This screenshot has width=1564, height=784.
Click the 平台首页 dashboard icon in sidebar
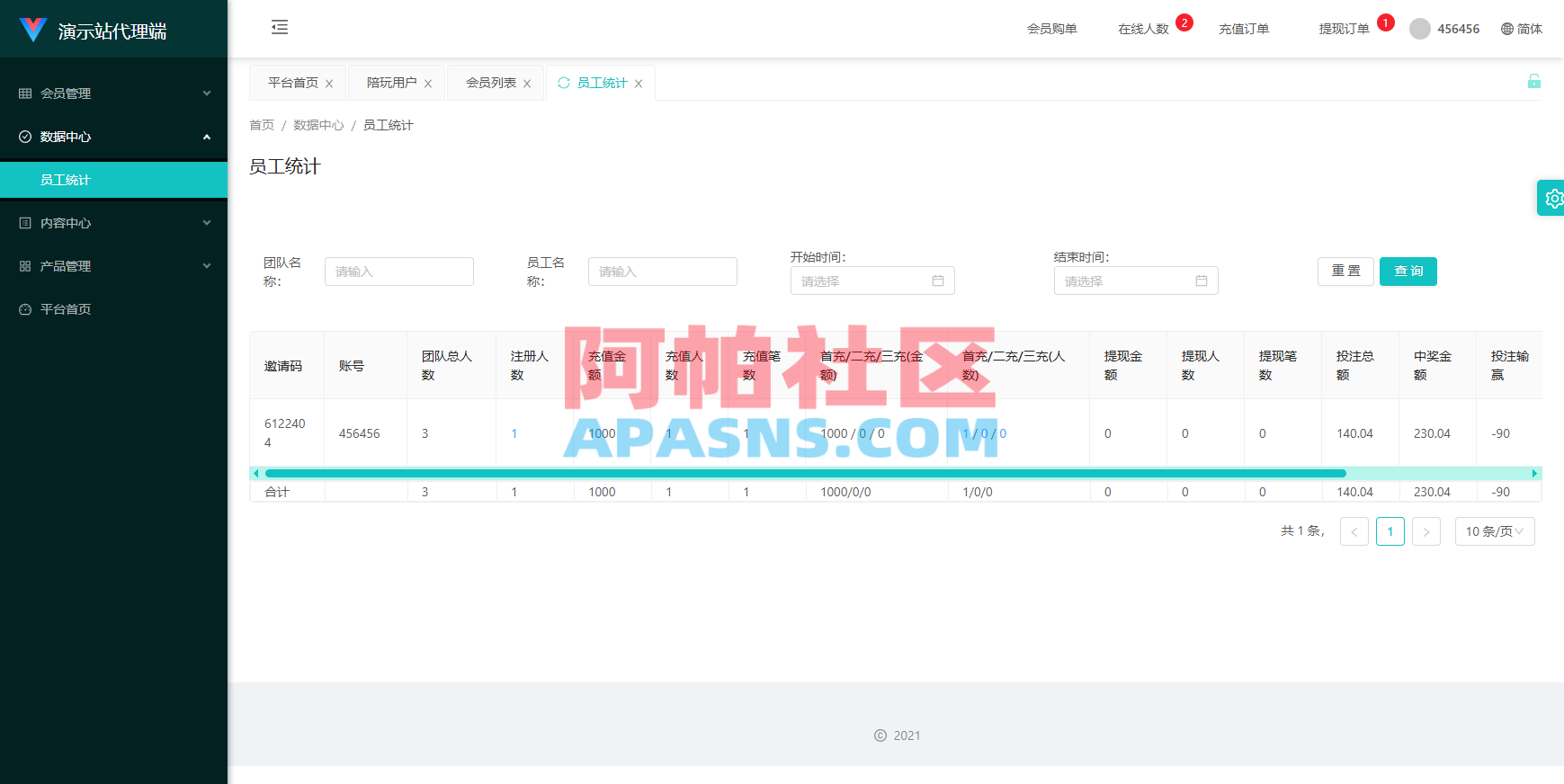pos(25,309)
